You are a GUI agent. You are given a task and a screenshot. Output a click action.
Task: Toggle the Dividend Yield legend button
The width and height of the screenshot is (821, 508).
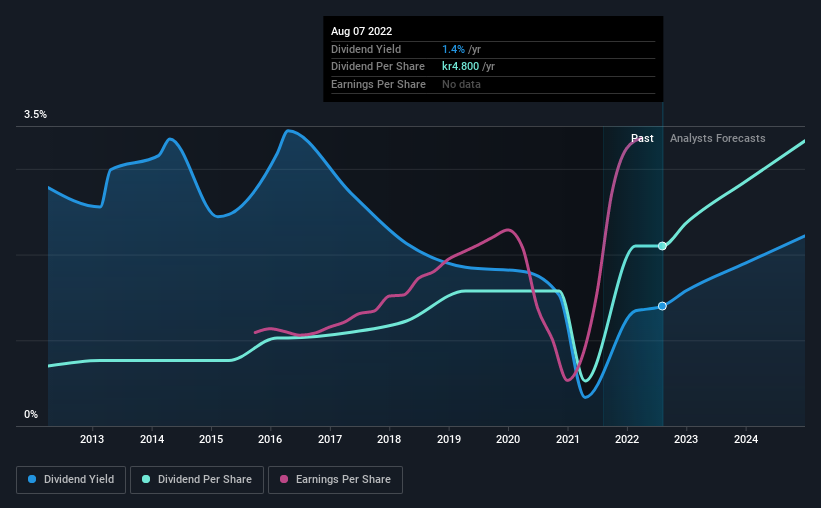pyautogui.click(x=71, y=480)
